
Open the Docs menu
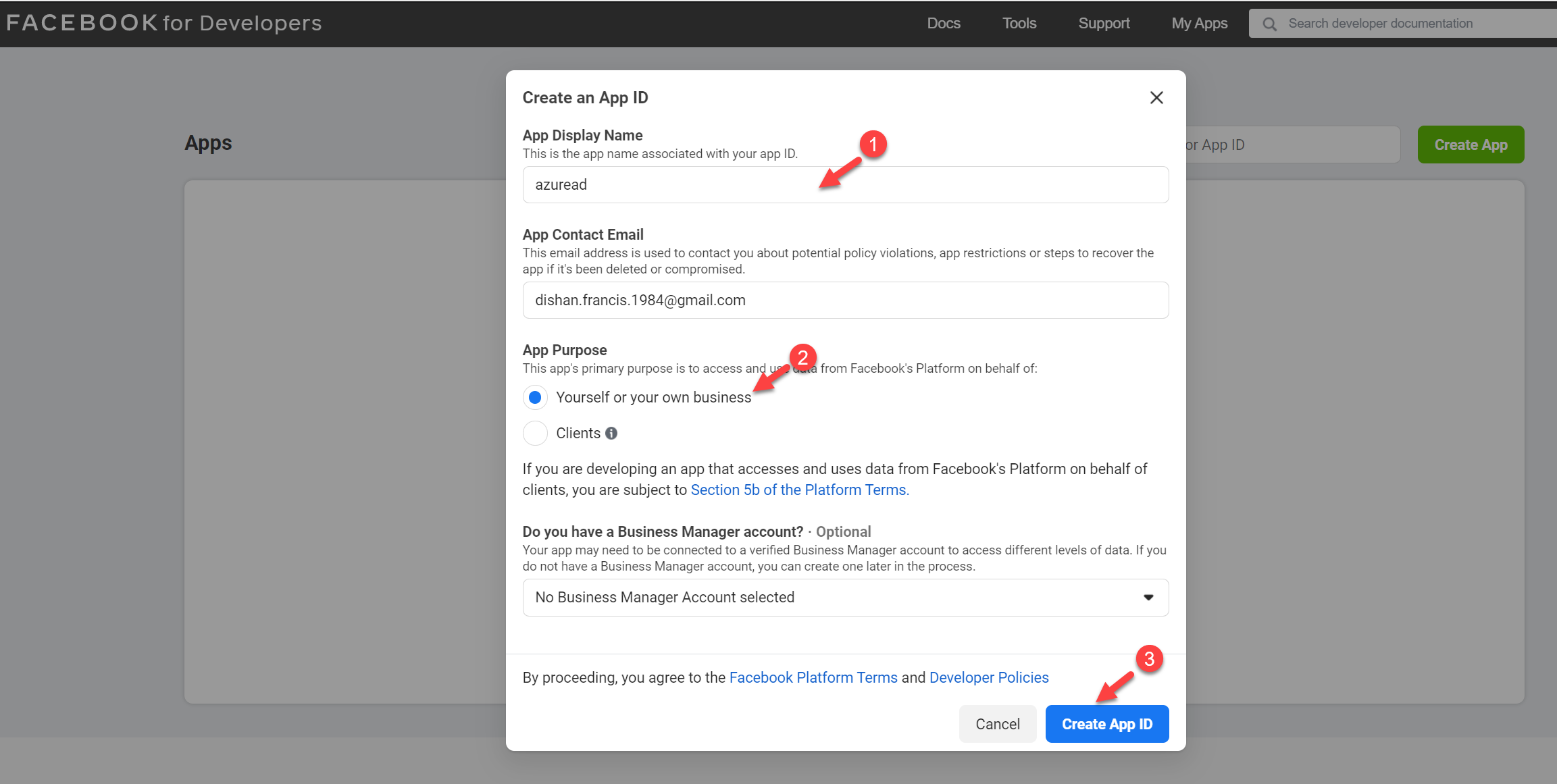pyautogui.click(x=944, y=22)
